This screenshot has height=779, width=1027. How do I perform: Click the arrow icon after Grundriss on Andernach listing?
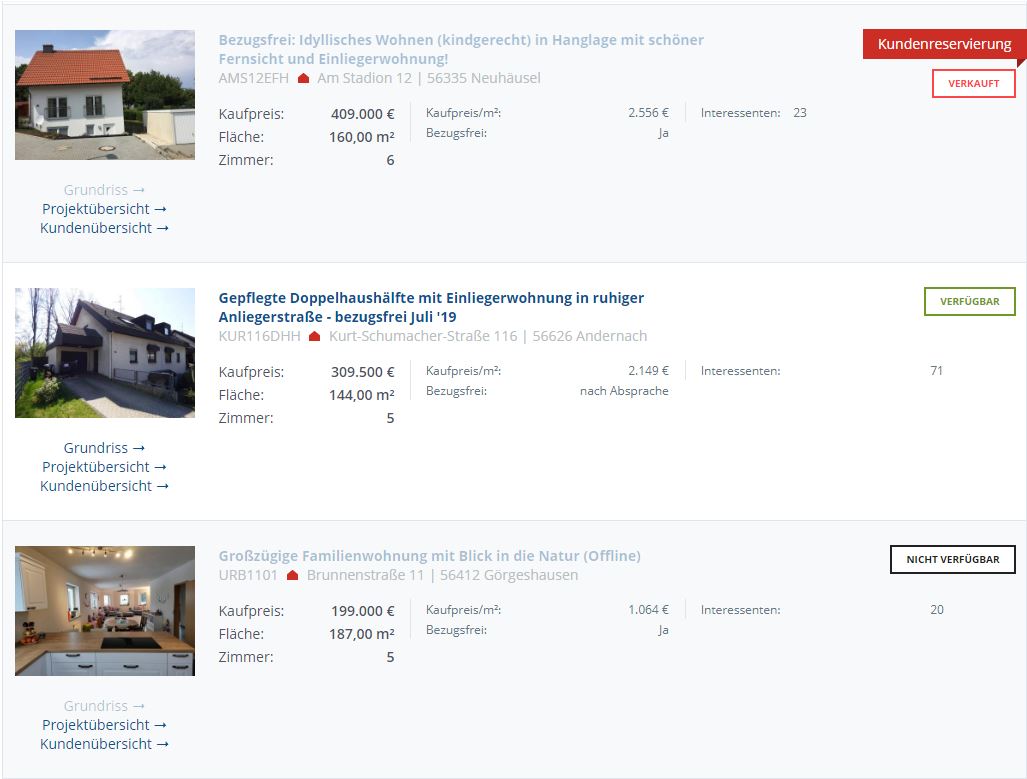click(138, 448)
